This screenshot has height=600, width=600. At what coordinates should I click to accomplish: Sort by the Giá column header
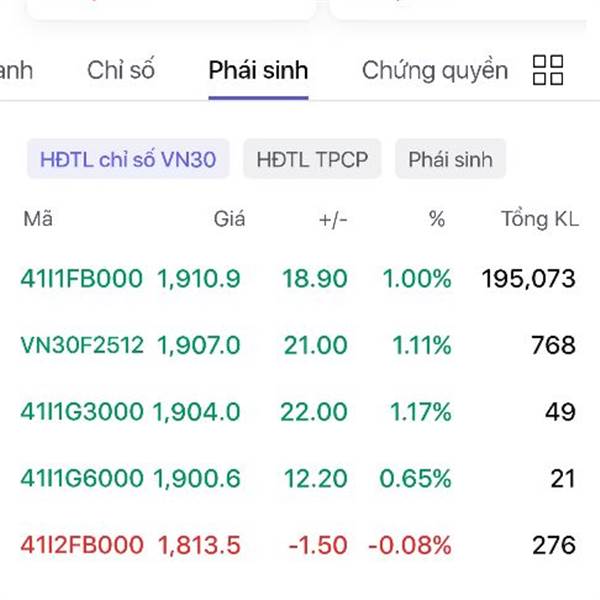[229, 219]
